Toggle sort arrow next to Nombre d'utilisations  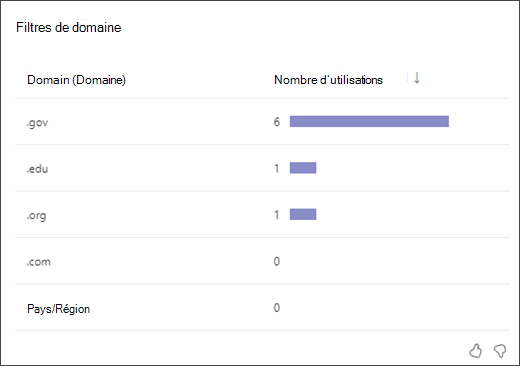click(417, 78)
